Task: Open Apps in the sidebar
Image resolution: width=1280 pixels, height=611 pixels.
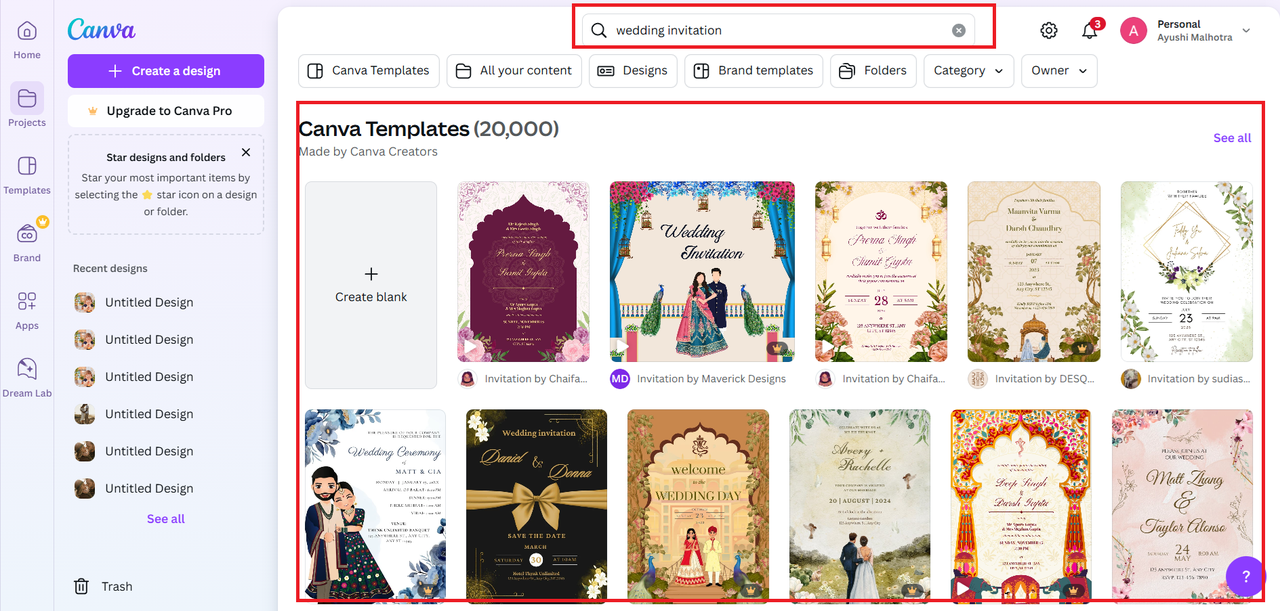Action: click(27, 309)
